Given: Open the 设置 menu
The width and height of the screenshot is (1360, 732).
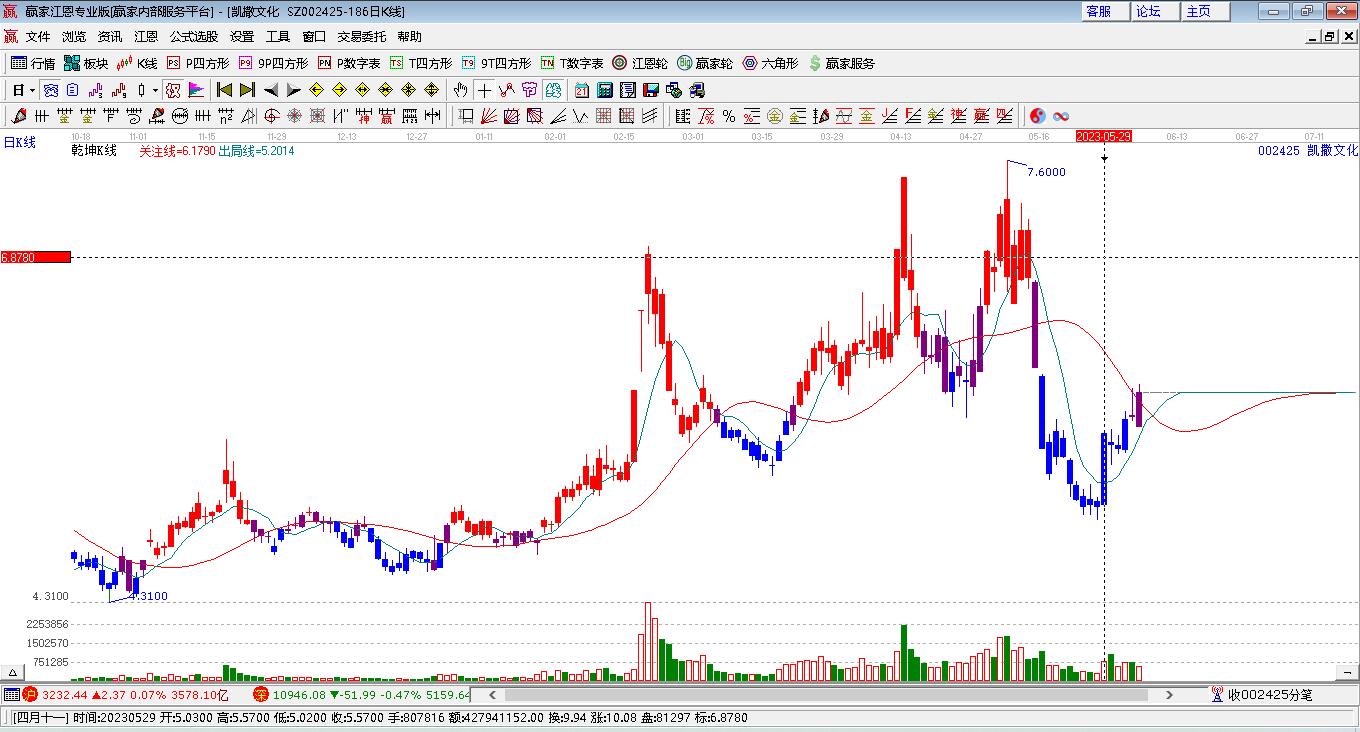Looking at the screenshot, I should (x=242, y=36).
